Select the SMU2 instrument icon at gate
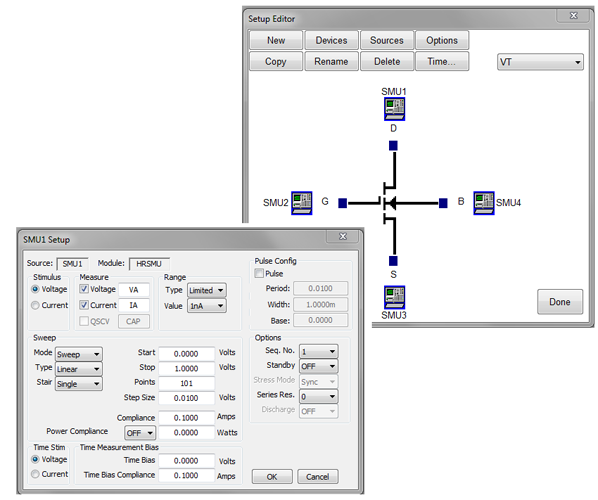Viewport: 598px width, 500px height. click(x=302, y=203)
